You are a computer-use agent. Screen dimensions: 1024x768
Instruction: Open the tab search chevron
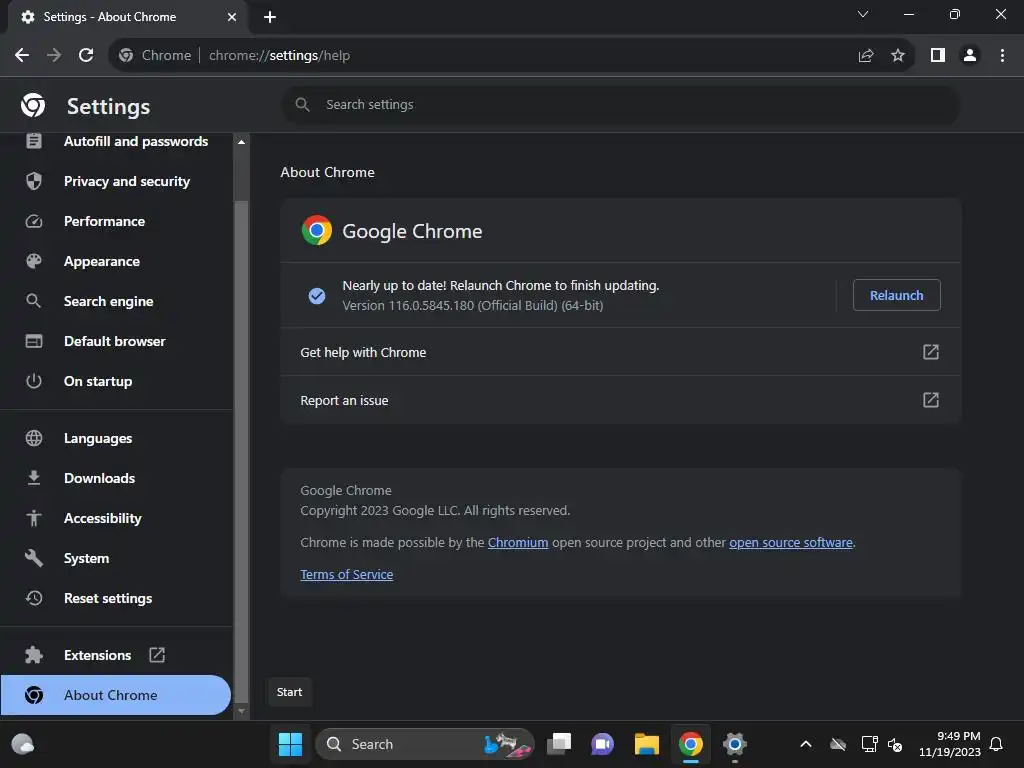pyautogui.click(x=863, y=14)
